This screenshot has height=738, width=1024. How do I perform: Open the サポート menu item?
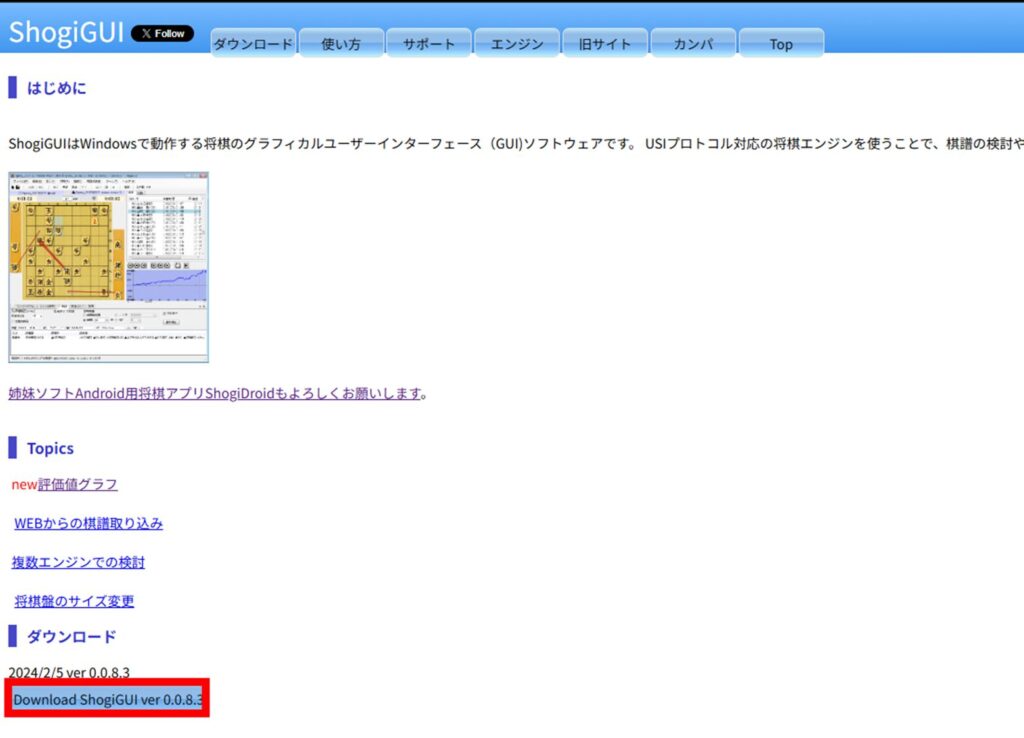pos(429,43)
